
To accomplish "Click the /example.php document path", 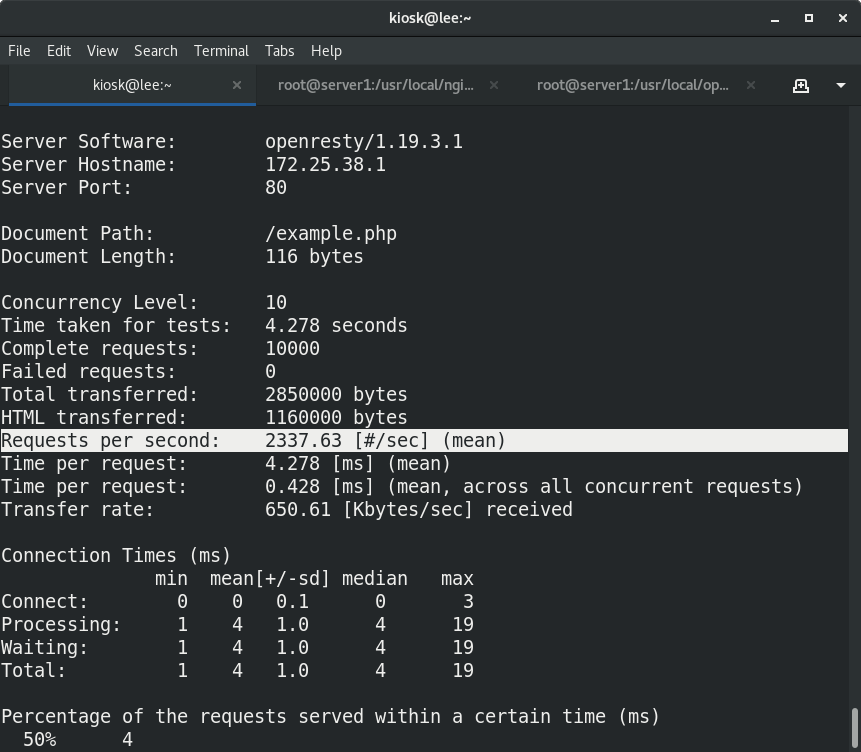I will pyautogui.click(x=331, y=234).
